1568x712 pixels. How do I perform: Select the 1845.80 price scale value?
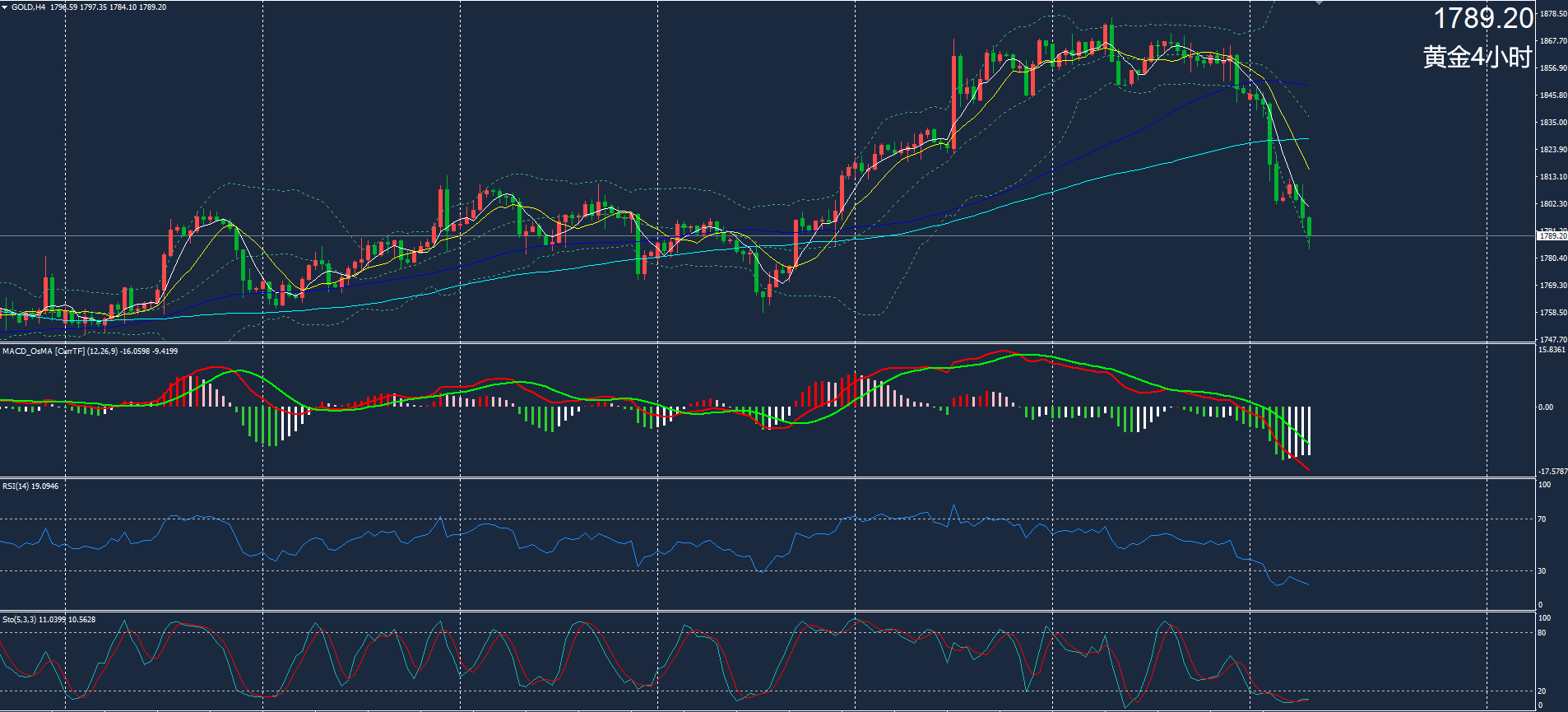pos(1553,95)
